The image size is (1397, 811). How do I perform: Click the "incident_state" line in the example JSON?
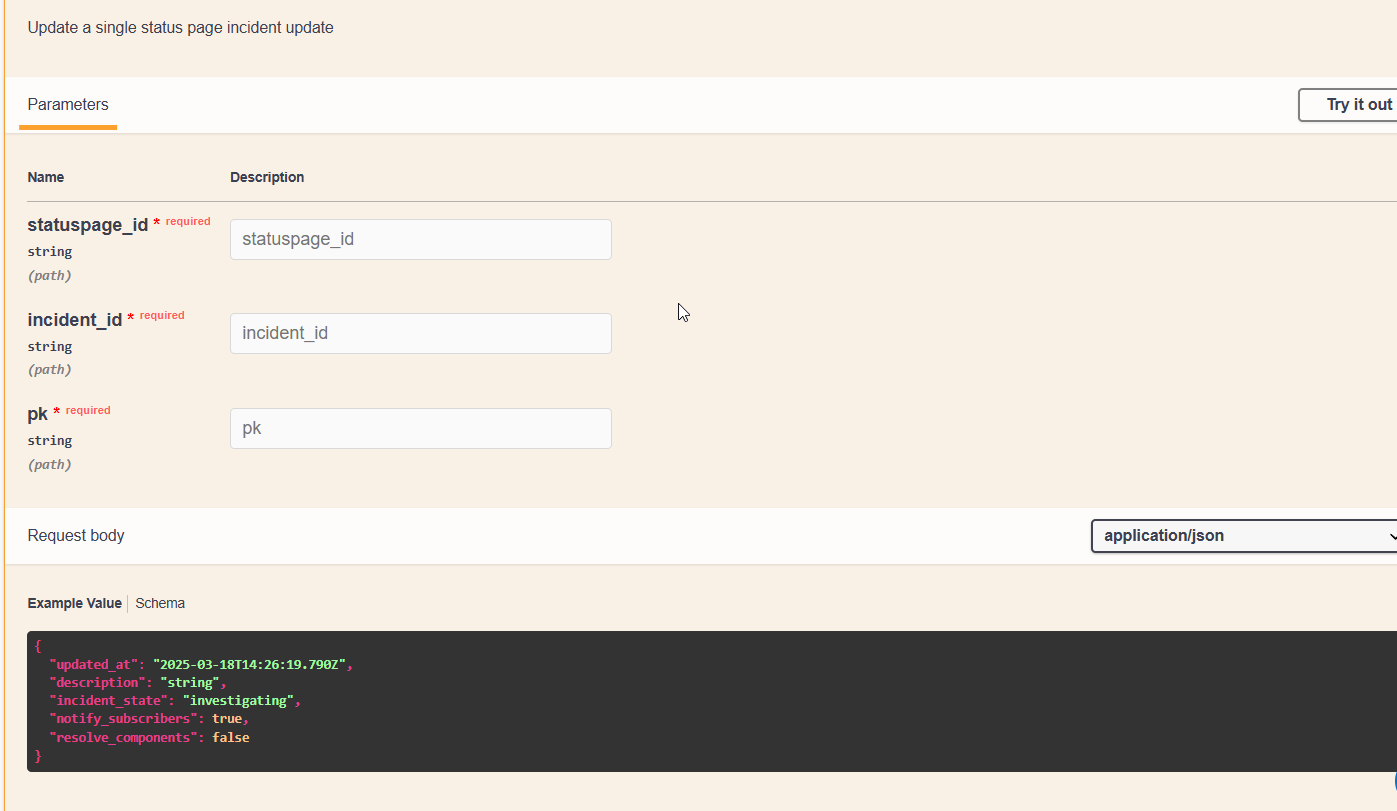(176, 701)
